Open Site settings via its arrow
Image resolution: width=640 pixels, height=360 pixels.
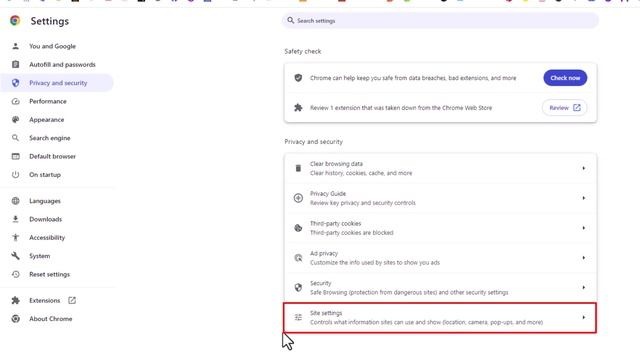tap(584, 317)
